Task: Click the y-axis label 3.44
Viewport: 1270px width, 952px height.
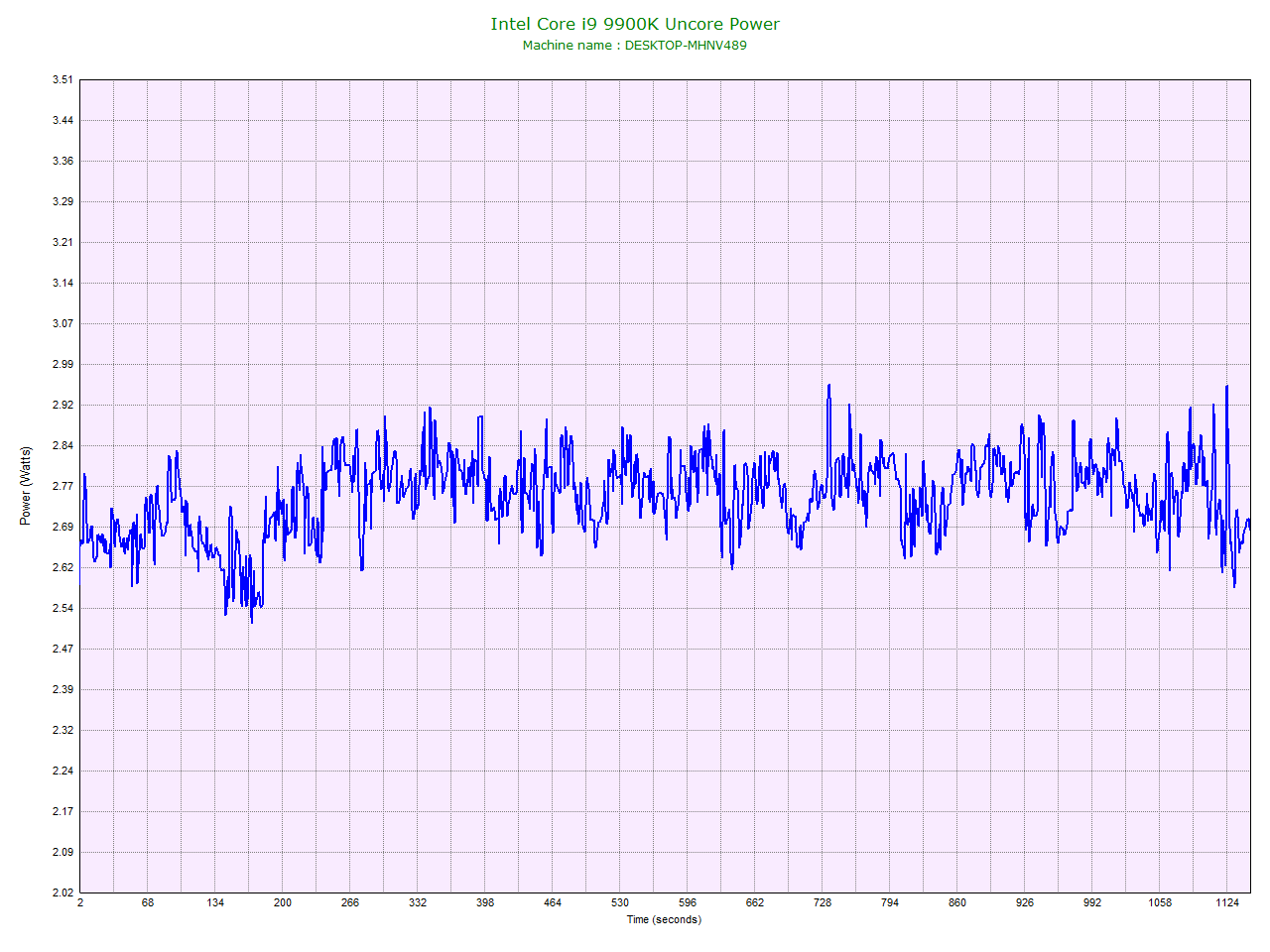Action: [63, 121]
